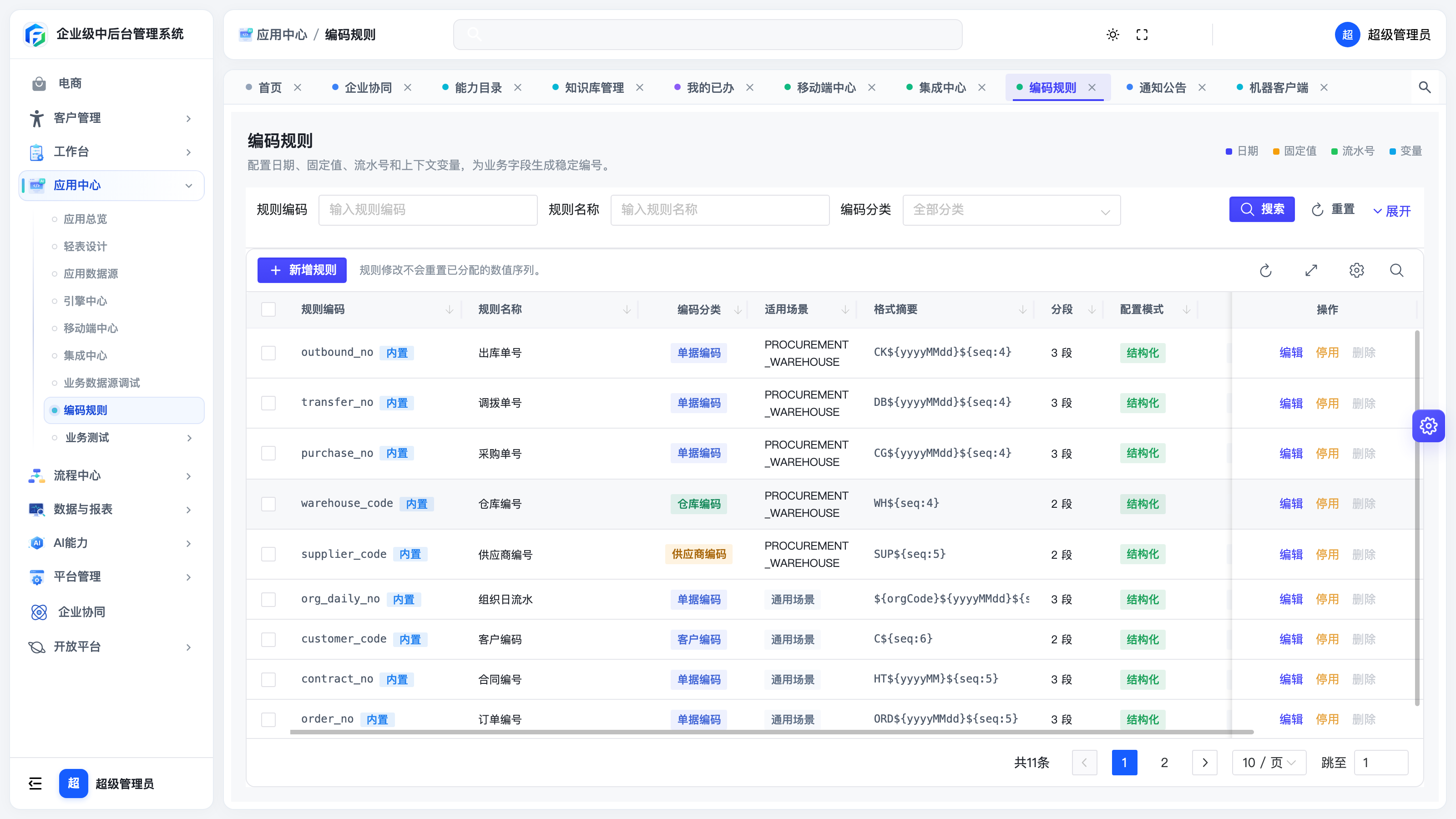
Task: Check the outbound_no row checkbox
Action: [268, 353]
